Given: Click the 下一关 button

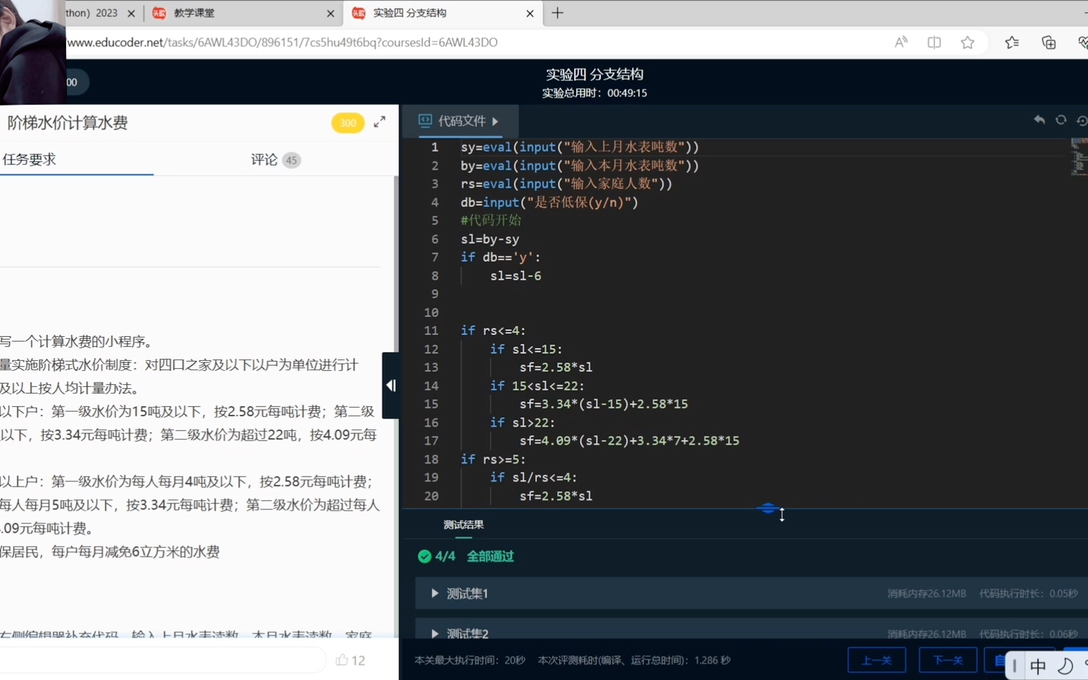Looking at the screenshot, I should tap(946, 660).
